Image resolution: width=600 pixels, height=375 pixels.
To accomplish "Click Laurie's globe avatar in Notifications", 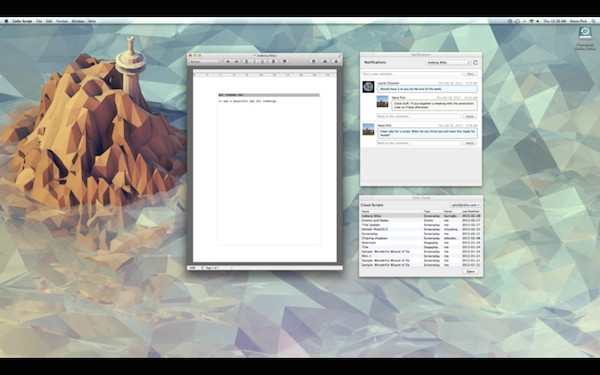I will coord(368,87).
